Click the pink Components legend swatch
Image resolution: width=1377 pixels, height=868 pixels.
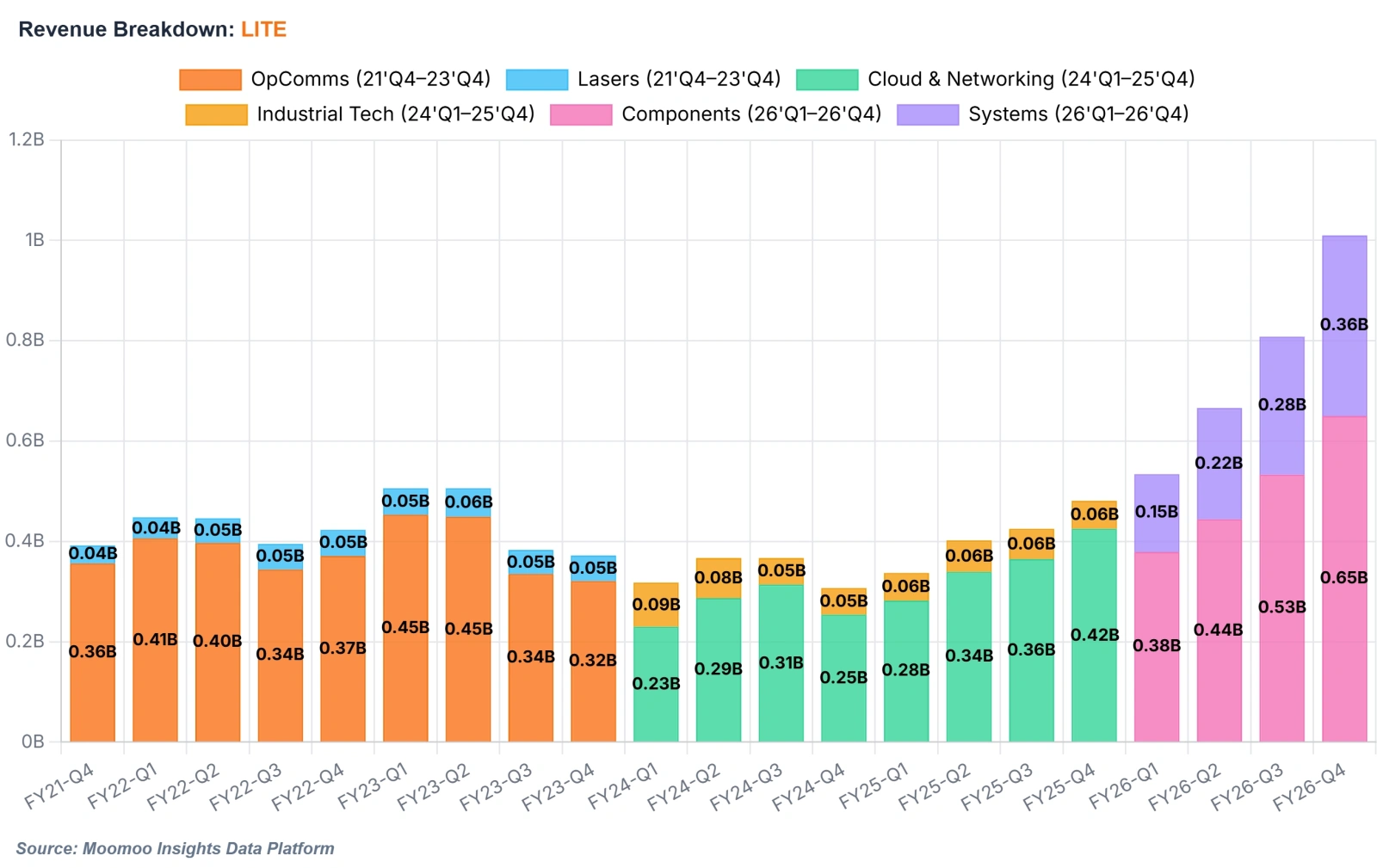pyautogui.click(x=581, y=114)
